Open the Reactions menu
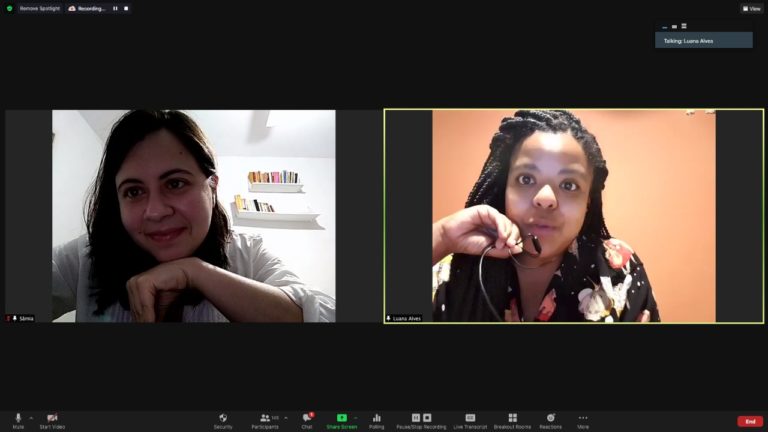 [551, 420]
